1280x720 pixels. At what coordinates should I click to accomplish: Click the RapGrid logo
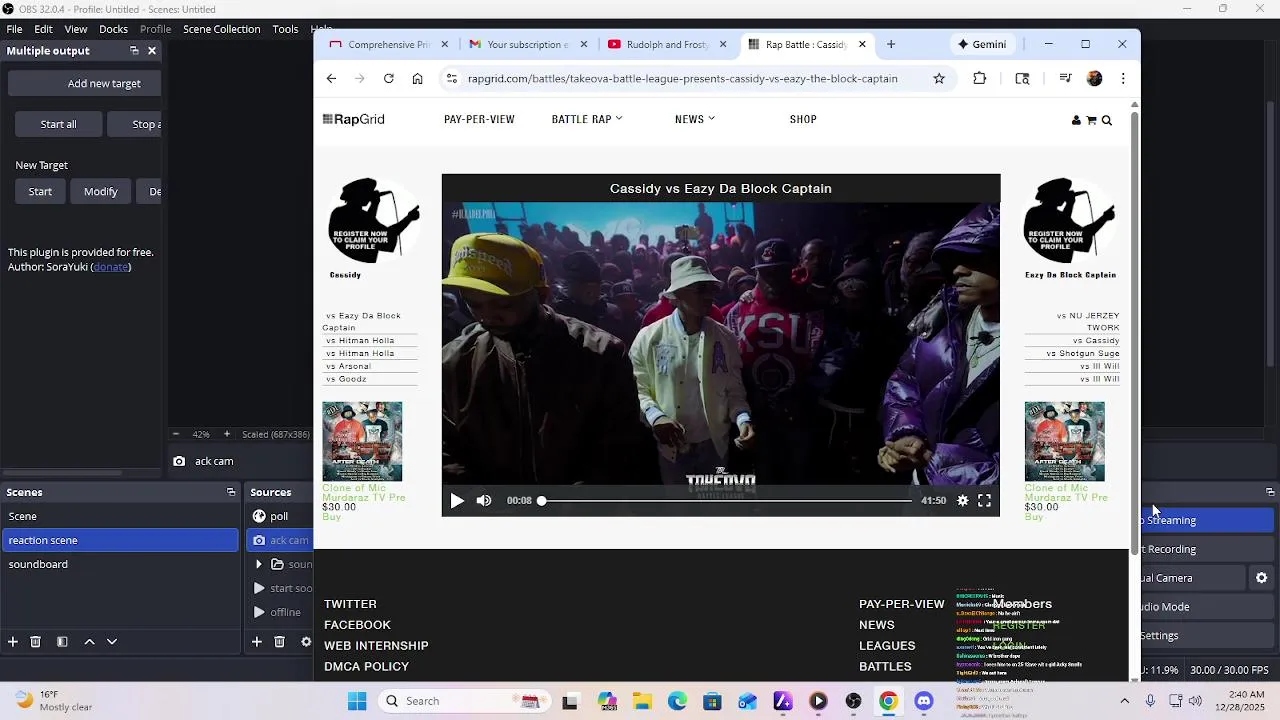(354, 119)
